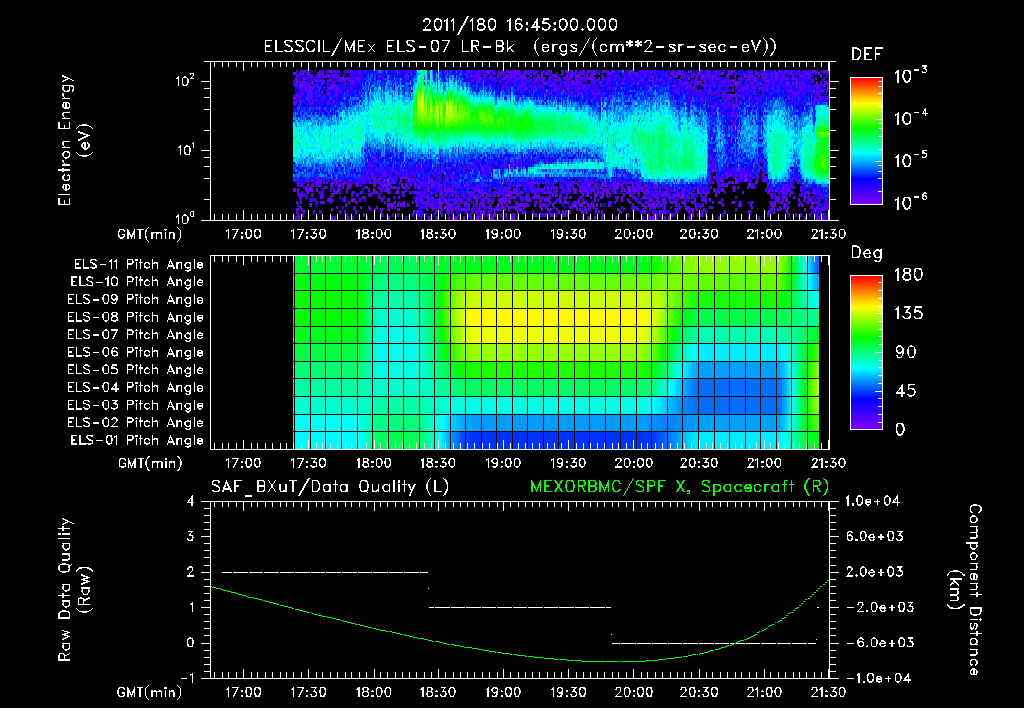Click the 21:30 tick under the top spectrogram

point(828,234)
